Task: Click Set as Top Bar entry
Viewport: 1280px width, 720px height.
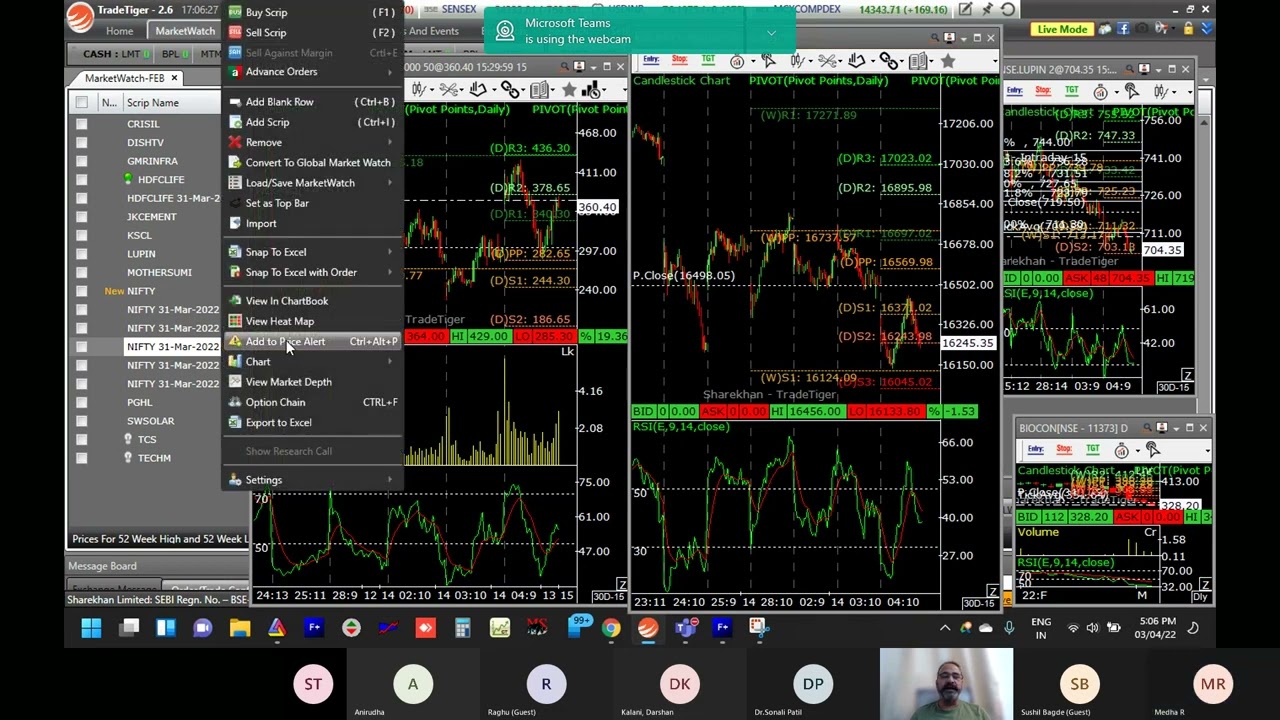Action: [310, 203]
